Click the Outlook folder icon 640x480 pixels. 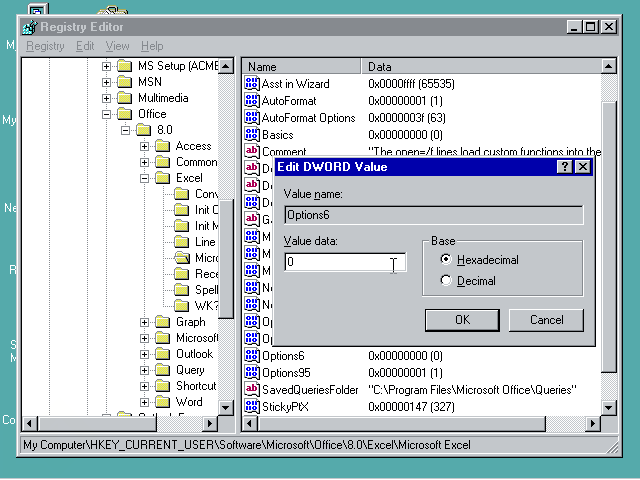163,354
